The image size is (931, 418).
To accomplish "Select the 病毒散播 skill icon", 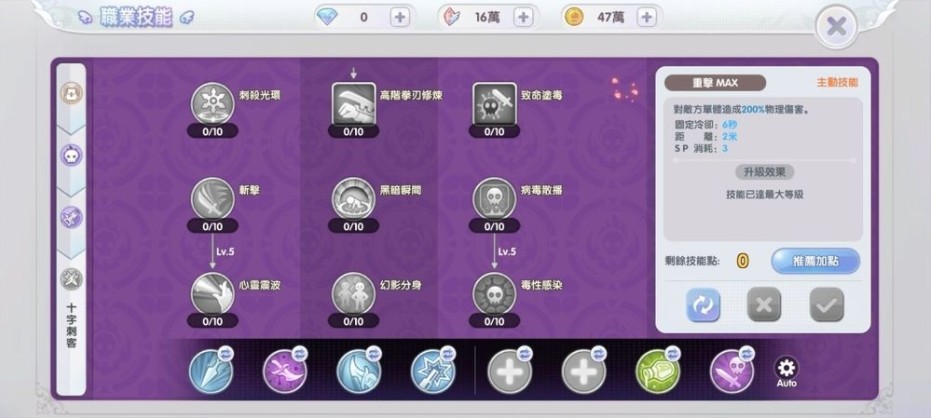I will [x=494, y=200].
